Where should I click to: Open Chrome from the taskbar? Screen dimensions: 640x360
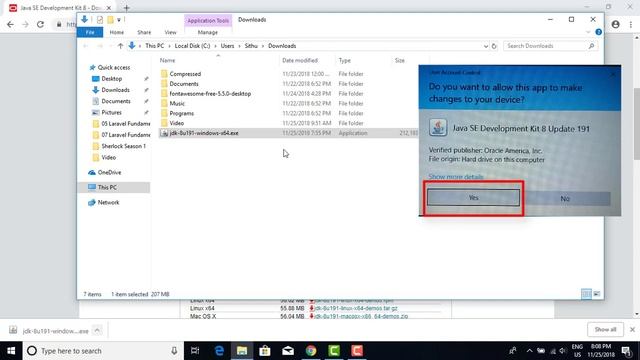point(311,351)
